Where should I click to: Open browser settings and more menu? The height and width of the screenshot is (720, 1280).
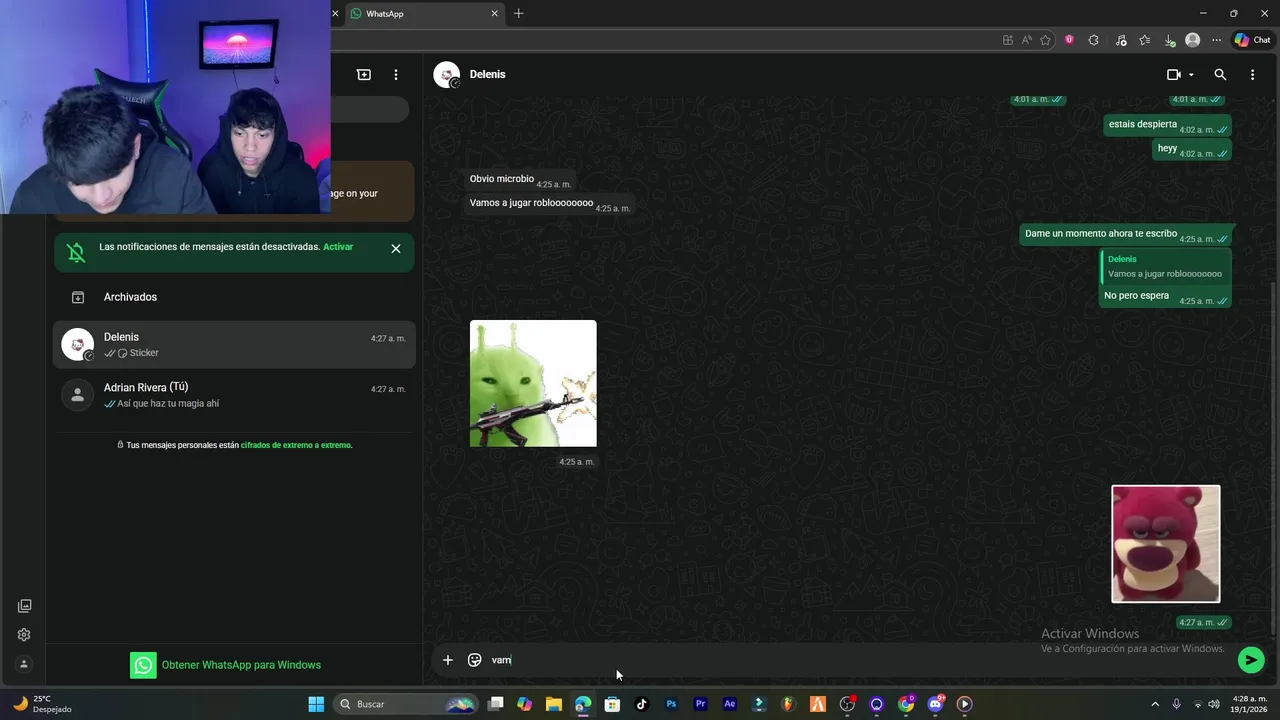[x=1216, y=40]
